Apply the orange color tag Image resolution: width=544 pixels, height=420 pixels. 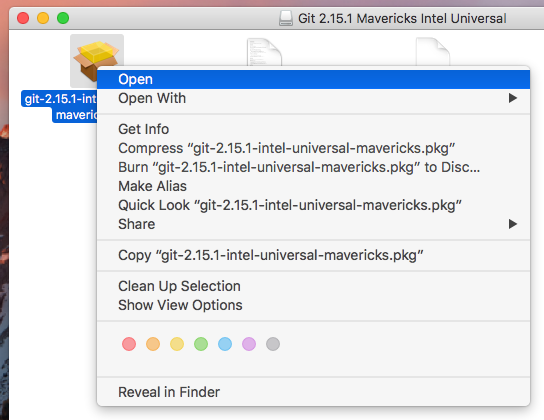tap(153, 344)
